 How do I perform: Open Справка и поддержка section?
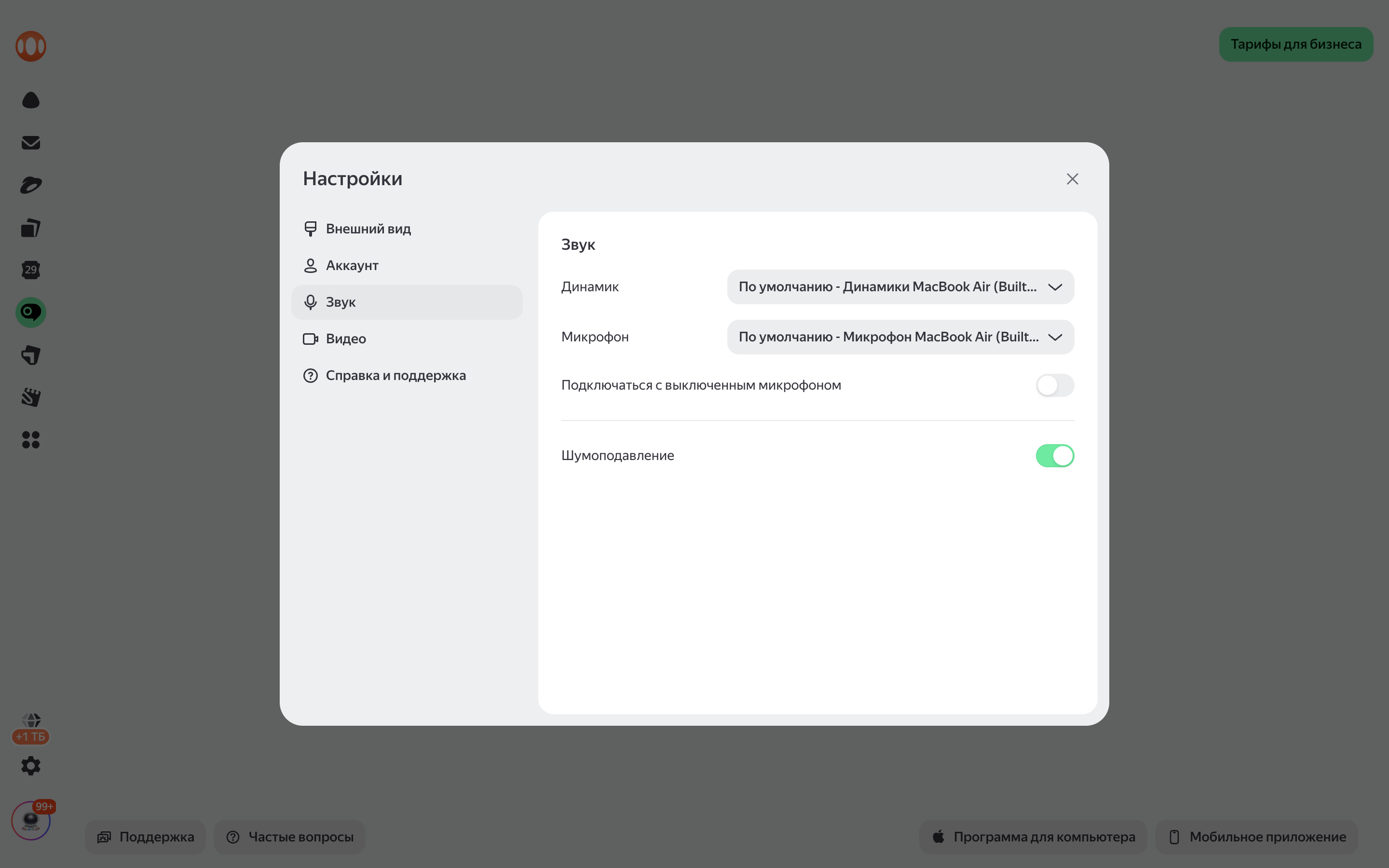[x=407, y=376]
